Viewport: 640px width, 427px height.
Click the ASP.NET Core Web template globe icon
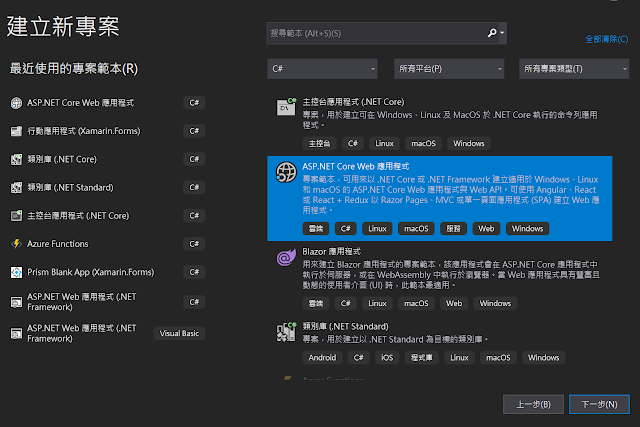pyautogui.click(x=286, y=172)
